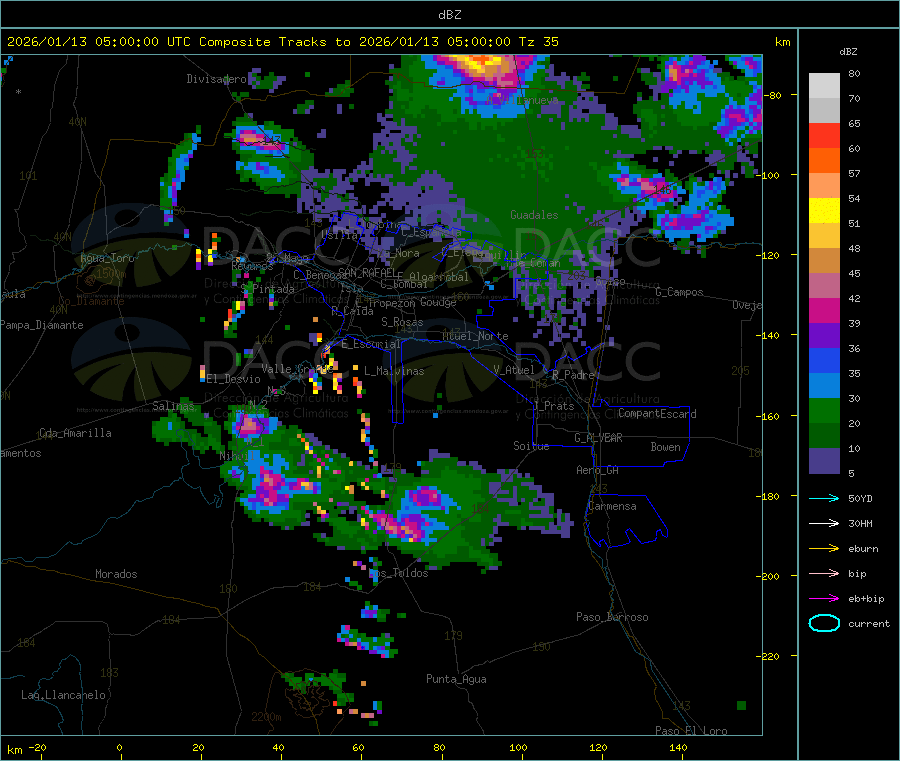The image size is (900, 761).
Task: Click the 'Salinas' place label
Action: coord(173,406)
